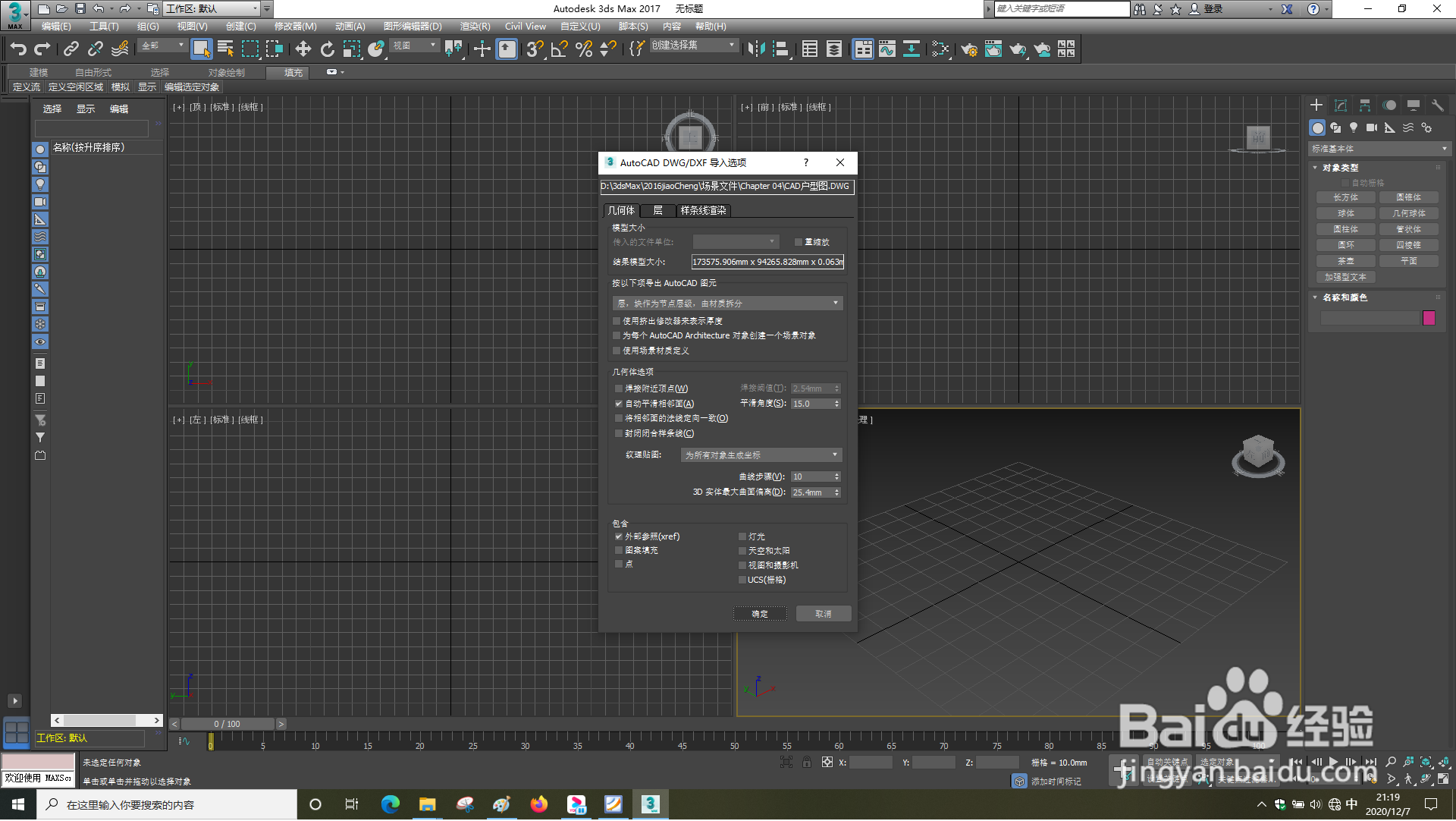The height and width of the screenshot is (821, 1456).
Task: Open the 标准基本体 primitives dropdown
Action: [1379, 149]
